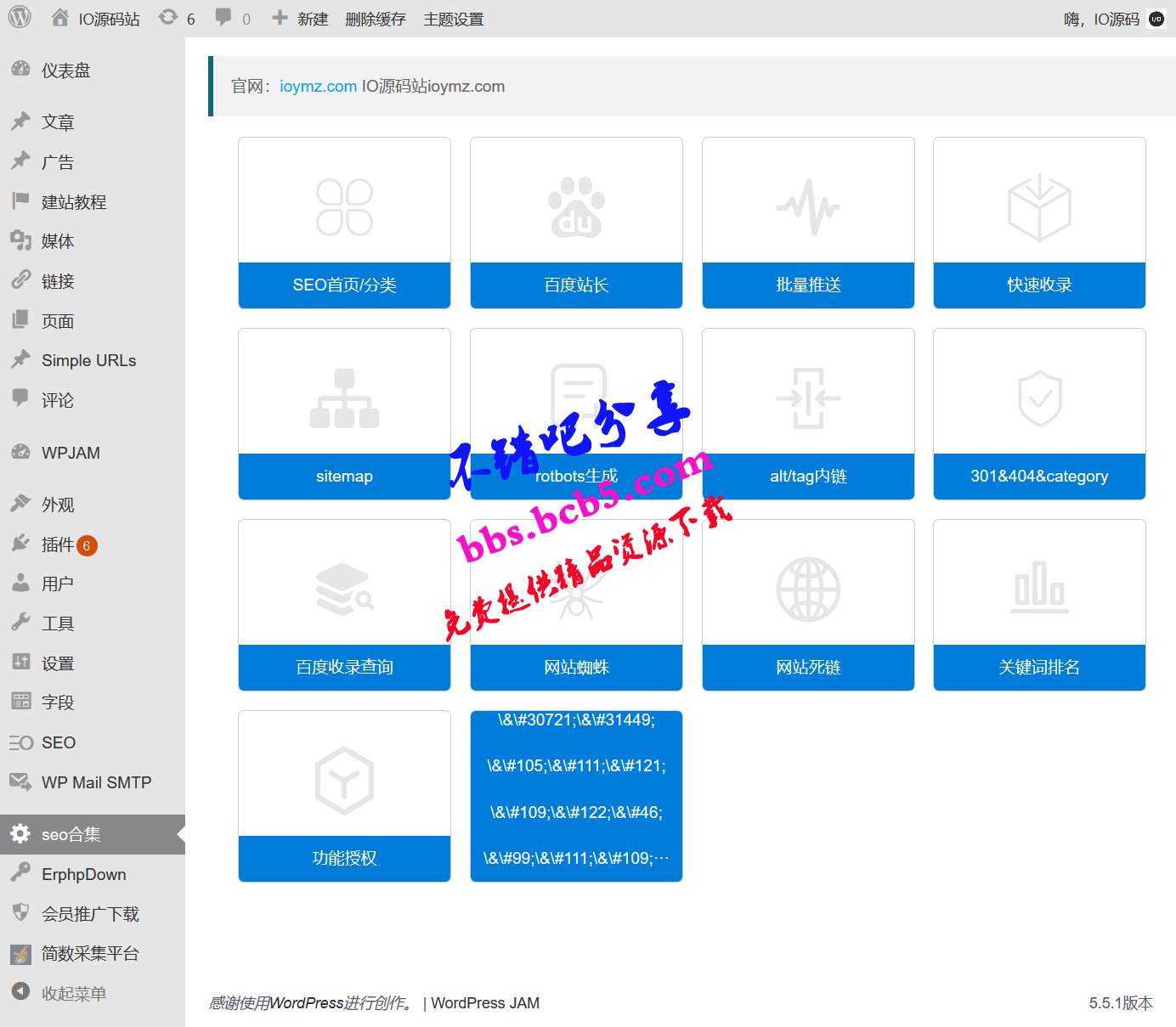Click the alt/tag内链 blue button

[x=808, y=476]
